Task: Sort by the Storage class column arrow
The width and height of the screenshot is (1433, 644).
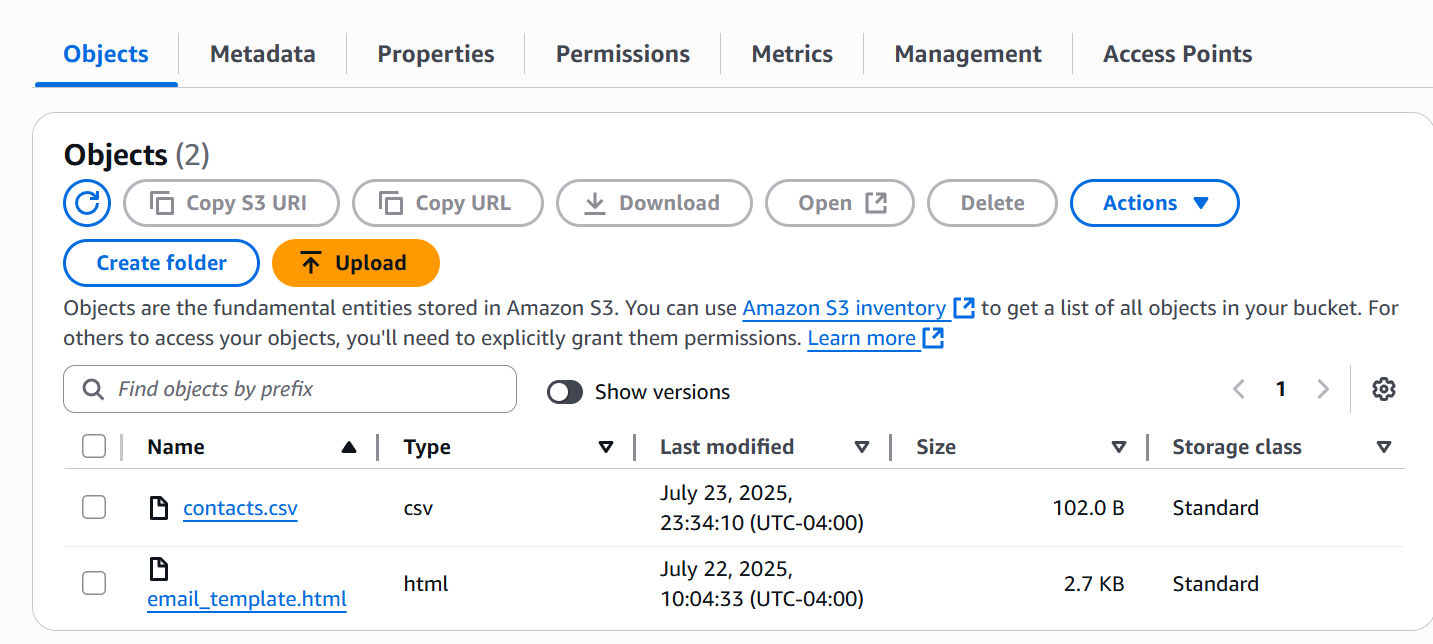Action: (1383, 448)
